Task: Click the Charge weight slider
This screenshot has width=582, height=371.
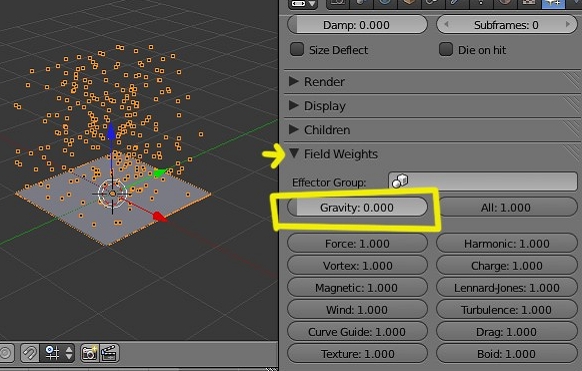Action: click(x=506, y=266)
